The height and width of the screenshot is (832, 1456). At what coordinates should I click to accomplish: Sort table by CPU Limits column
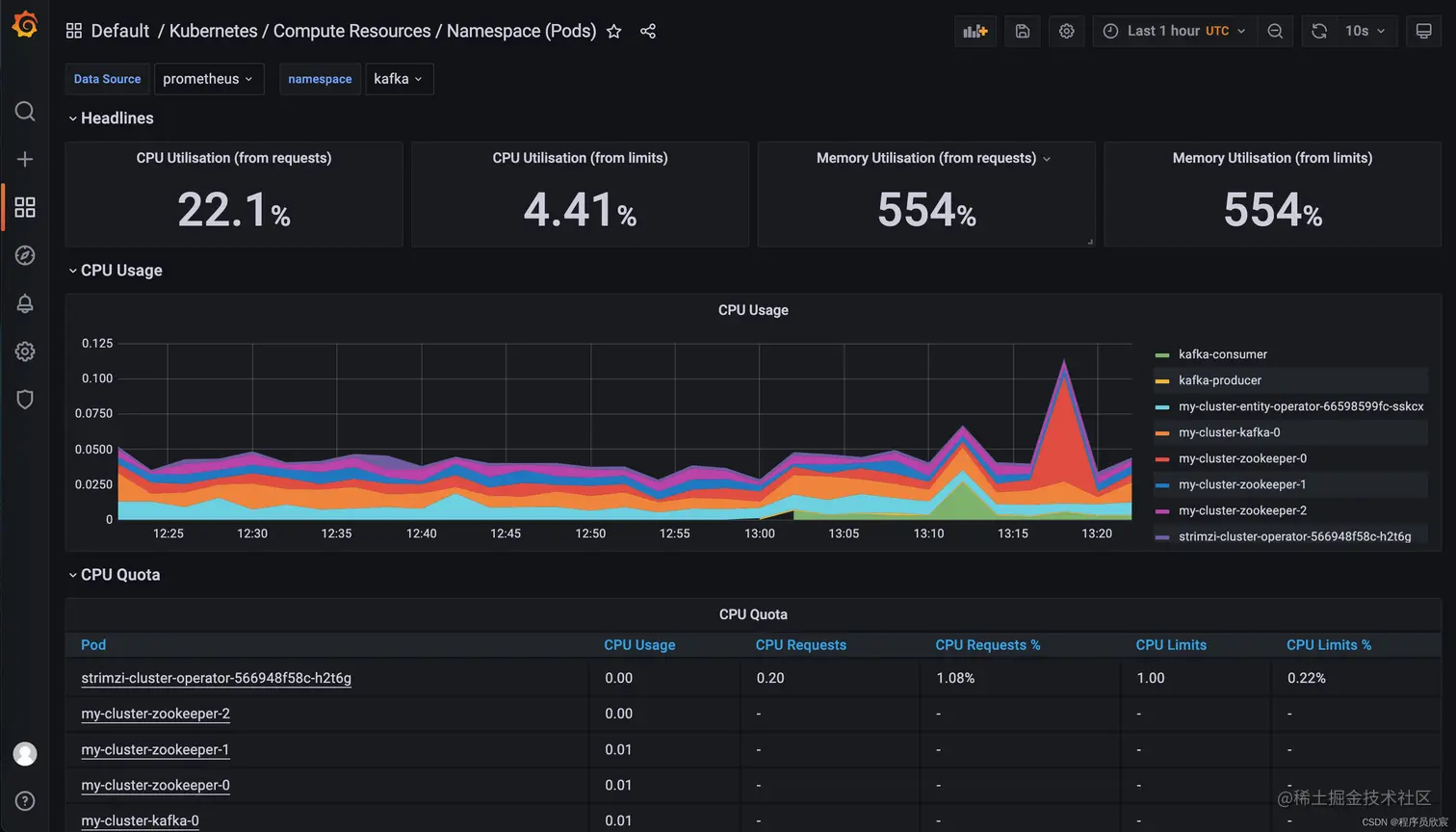(1171, 645)
